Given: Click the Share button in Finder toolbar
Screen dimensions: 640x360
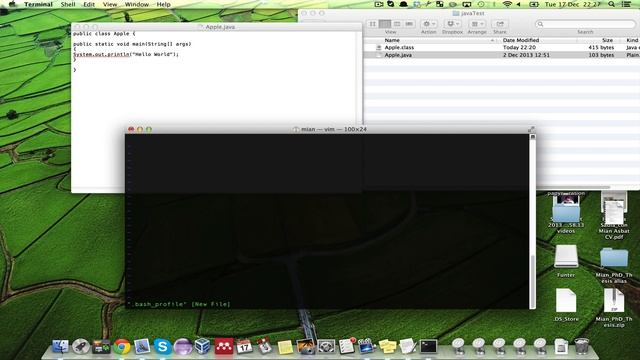Looking at the screenshot, I should click(500, 24).
